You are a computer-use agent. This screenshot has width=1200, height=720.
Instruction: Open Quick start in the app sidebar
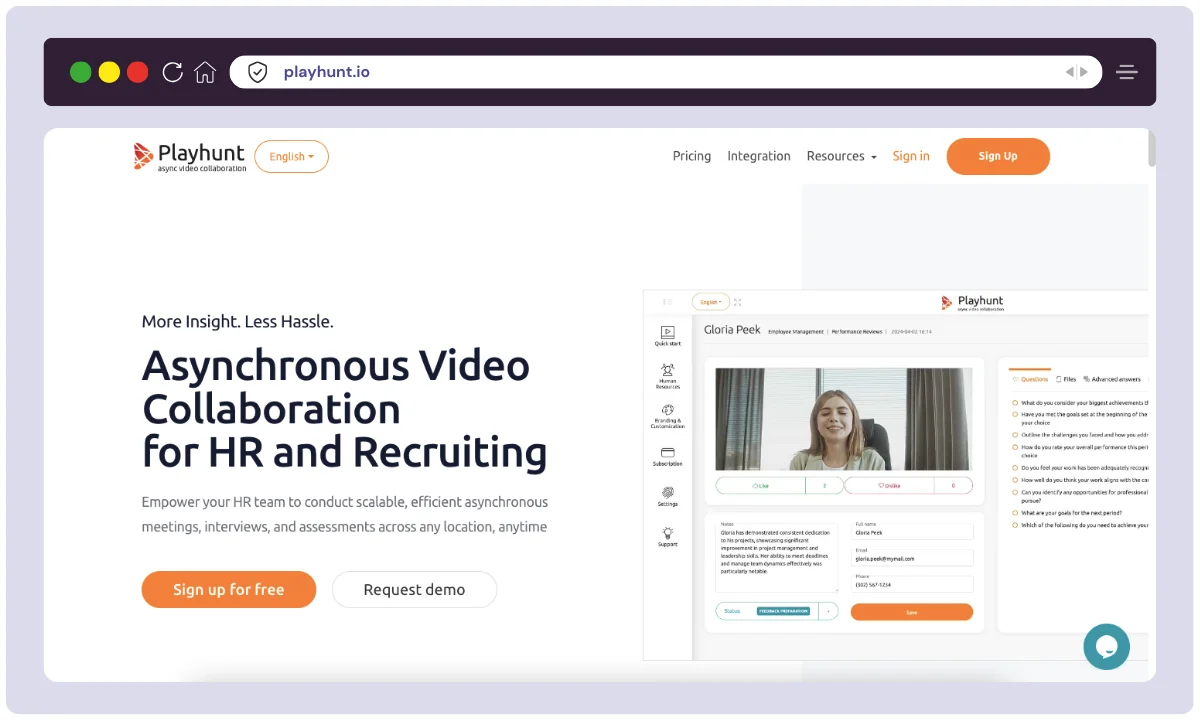tap(667, 336)
